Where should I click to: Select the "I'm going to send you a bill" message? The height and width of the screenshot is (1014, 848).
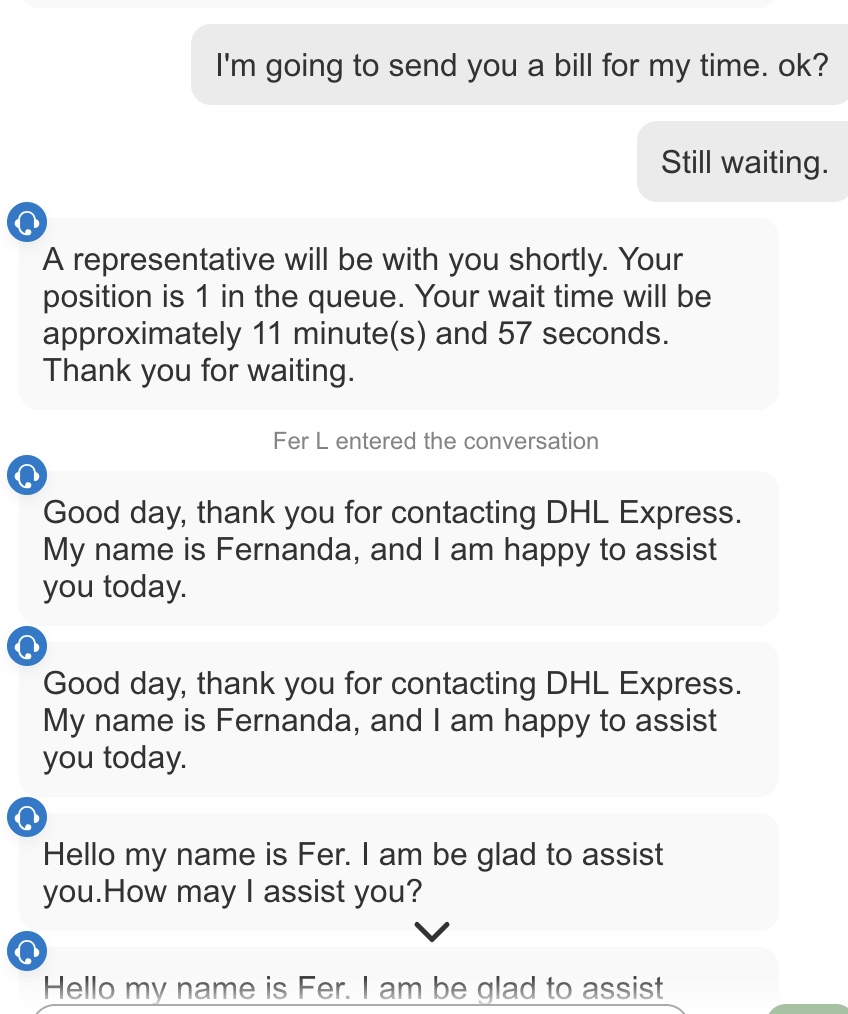click(x=519, y=65)
